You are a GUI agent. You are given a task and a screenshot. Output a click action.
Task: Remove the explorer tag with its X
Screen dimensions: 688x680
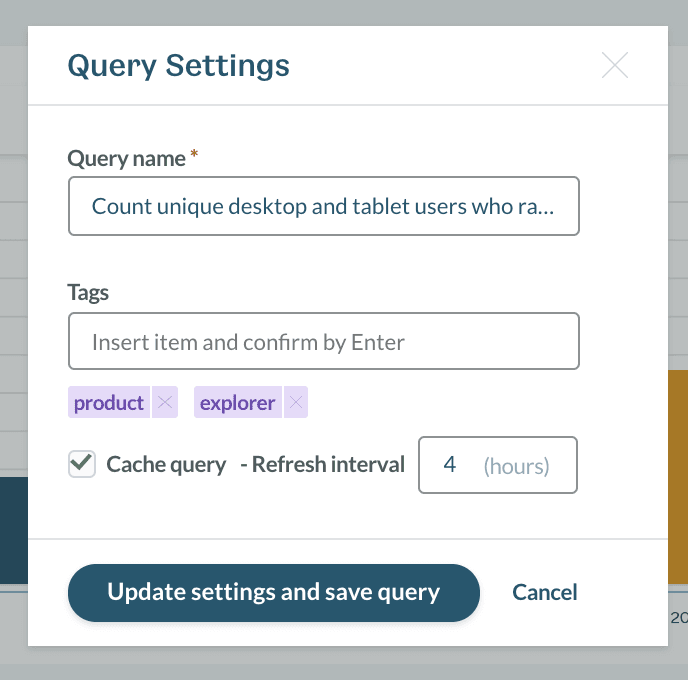(x=296, y=402)
